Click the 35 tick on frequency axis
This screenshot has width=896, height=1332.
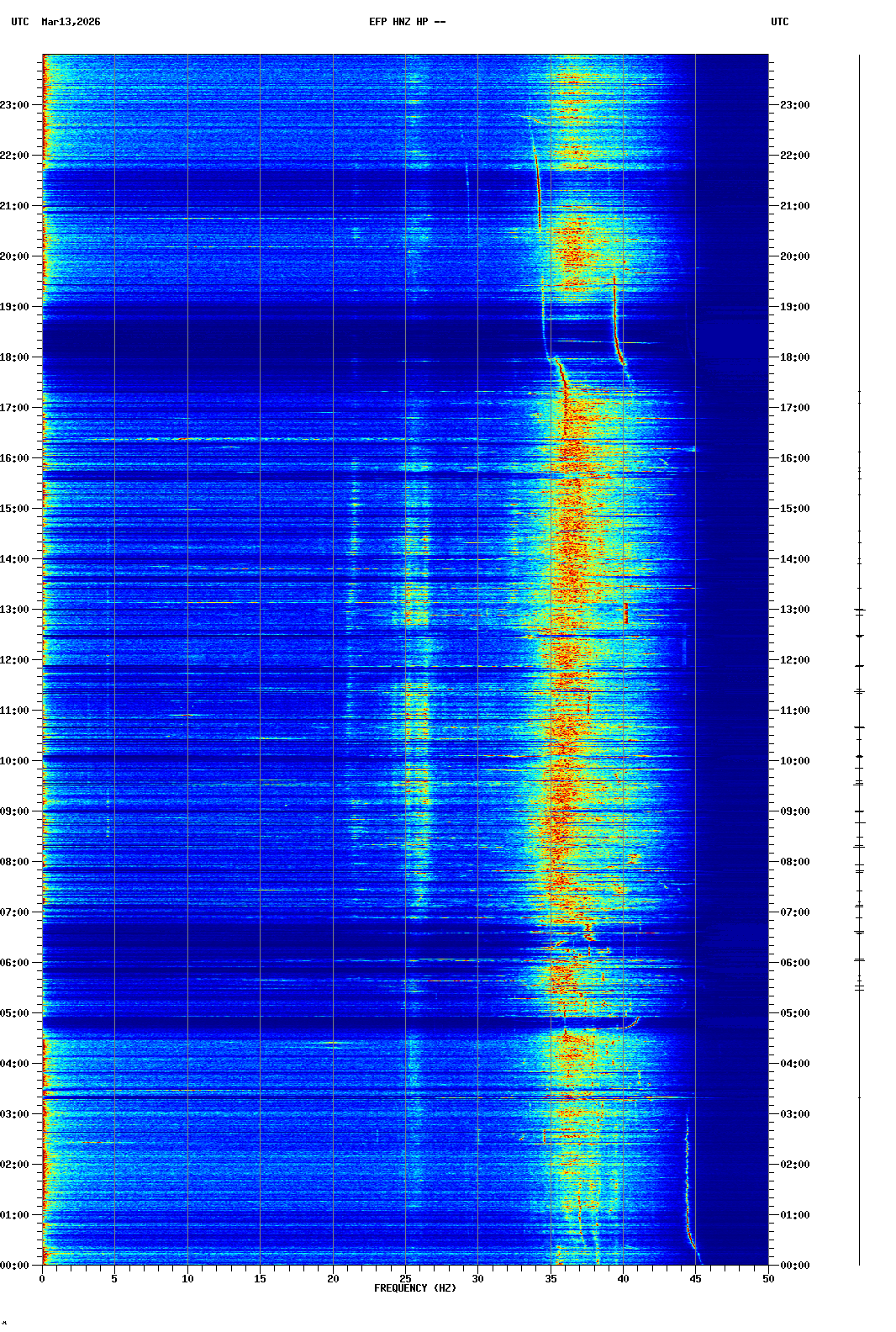coord(551,1279)
